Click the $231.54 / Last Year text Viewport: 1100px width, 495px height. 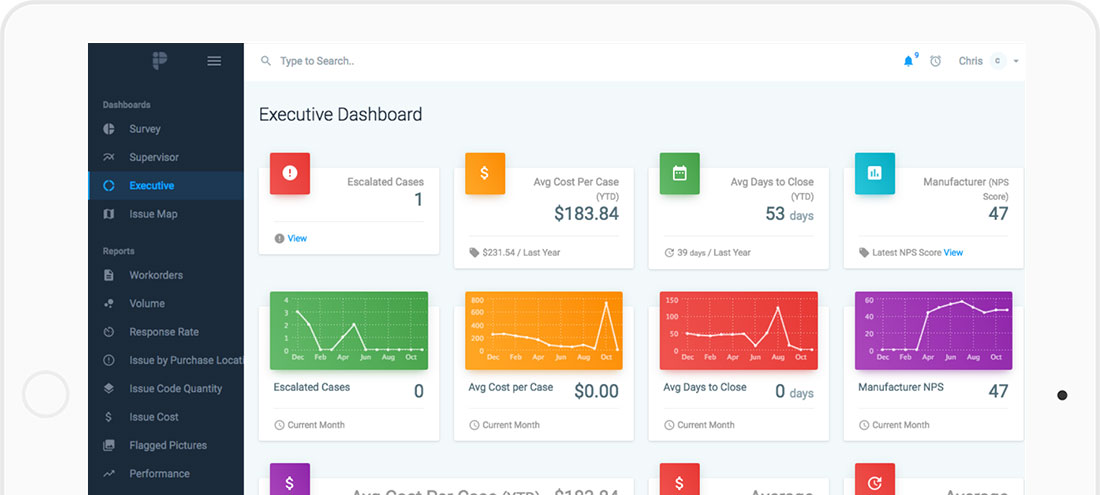(x=521, y=252)
